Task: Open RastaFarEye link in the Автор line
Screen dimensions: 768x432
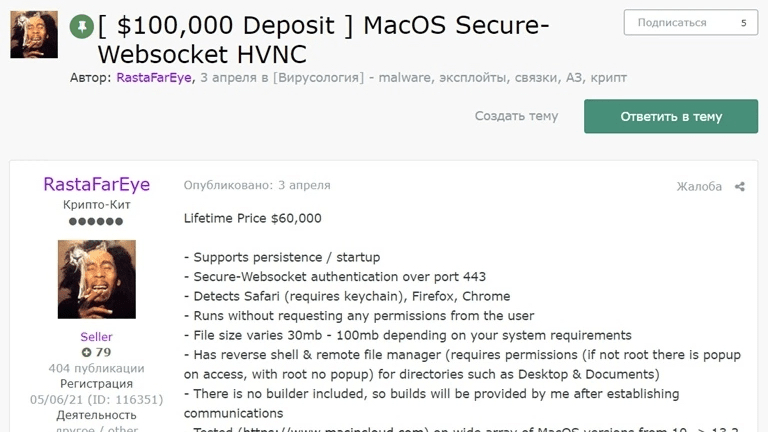Action: point(155,77)
